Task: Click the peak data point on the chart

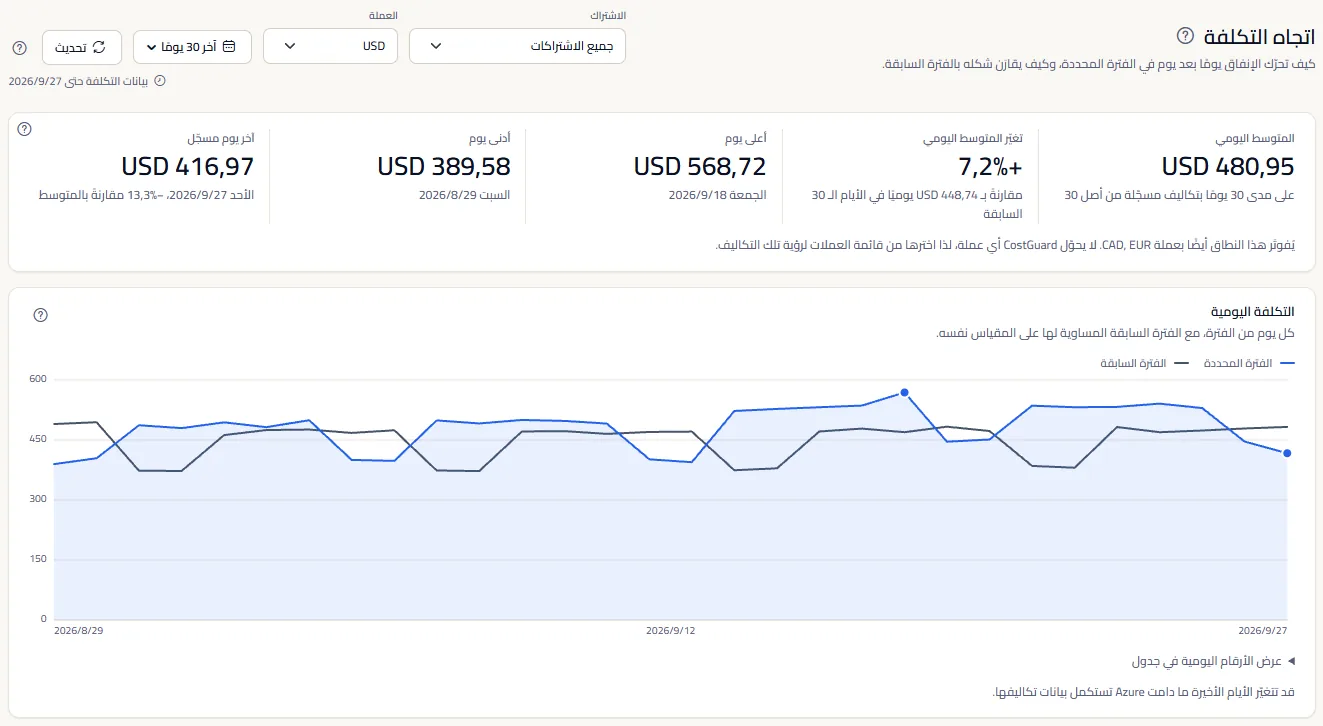Action: click(904, 393)
